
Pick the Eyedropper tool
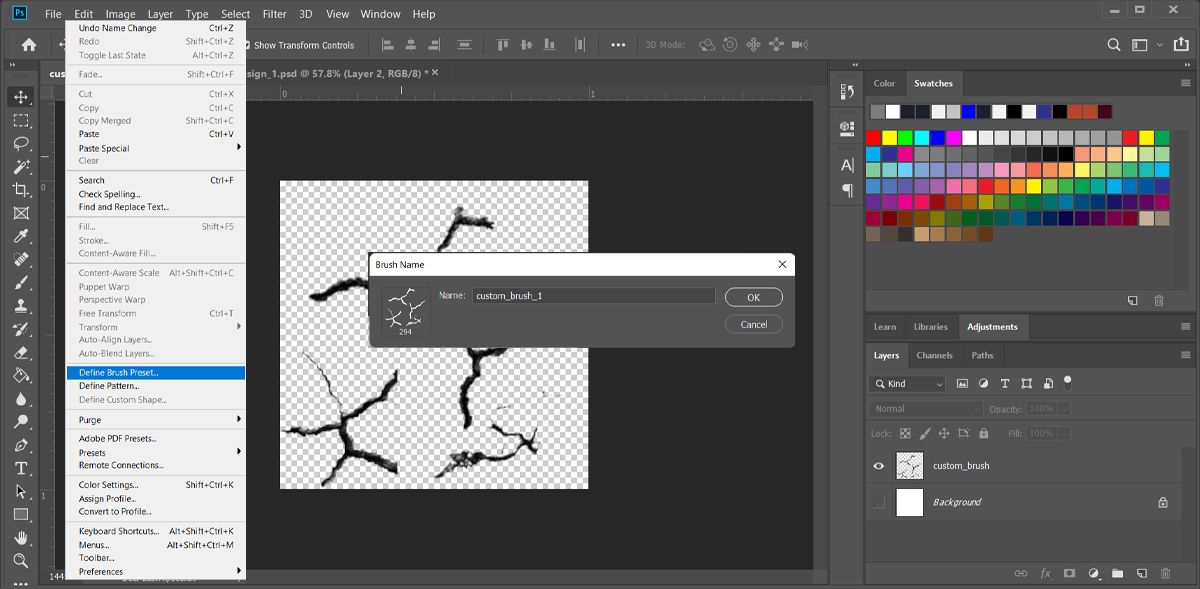coord(21,236)
